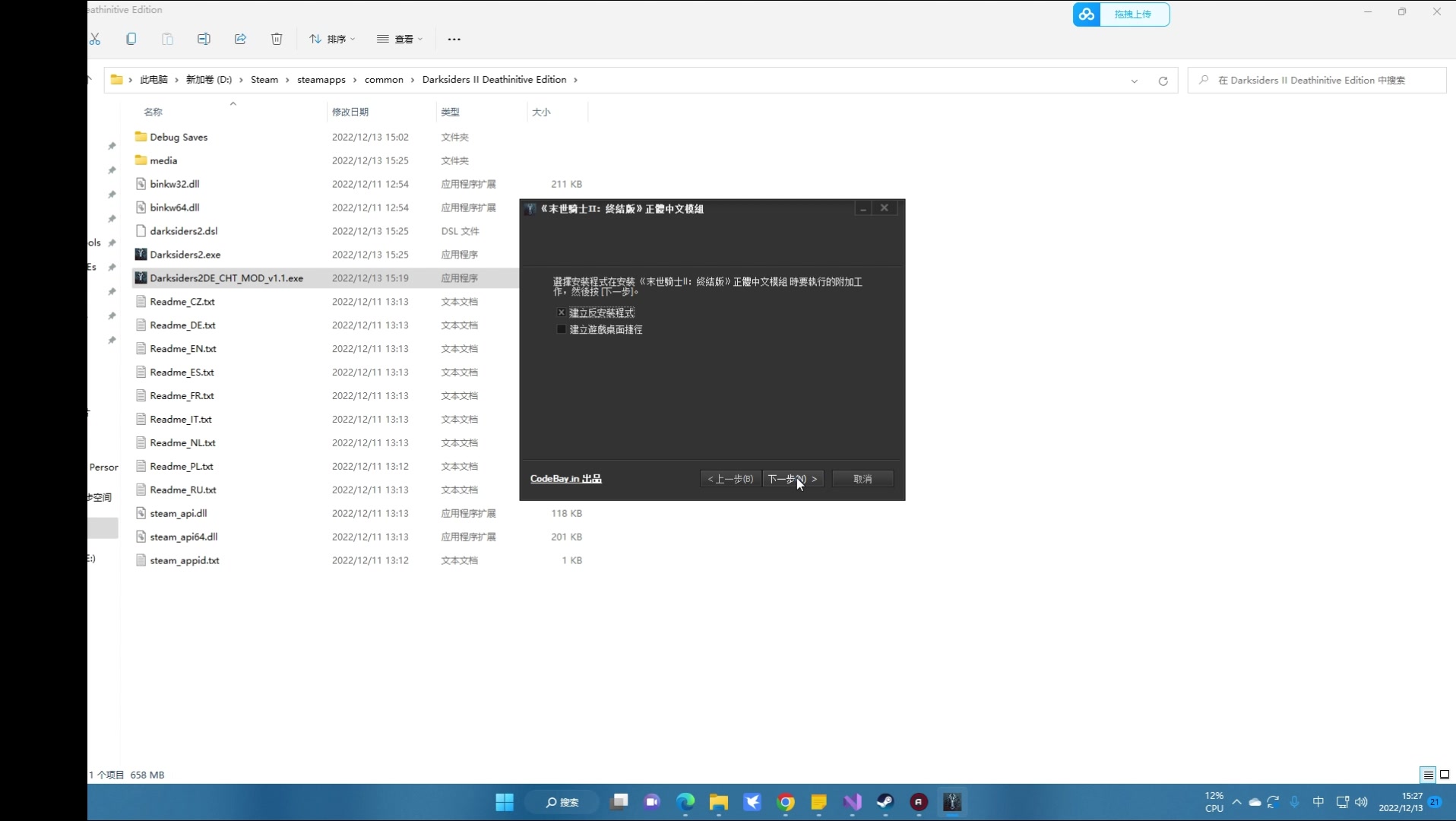Click the Explorer search input field
Viewport: 1456px width, 821px height.
[1317, 81]
